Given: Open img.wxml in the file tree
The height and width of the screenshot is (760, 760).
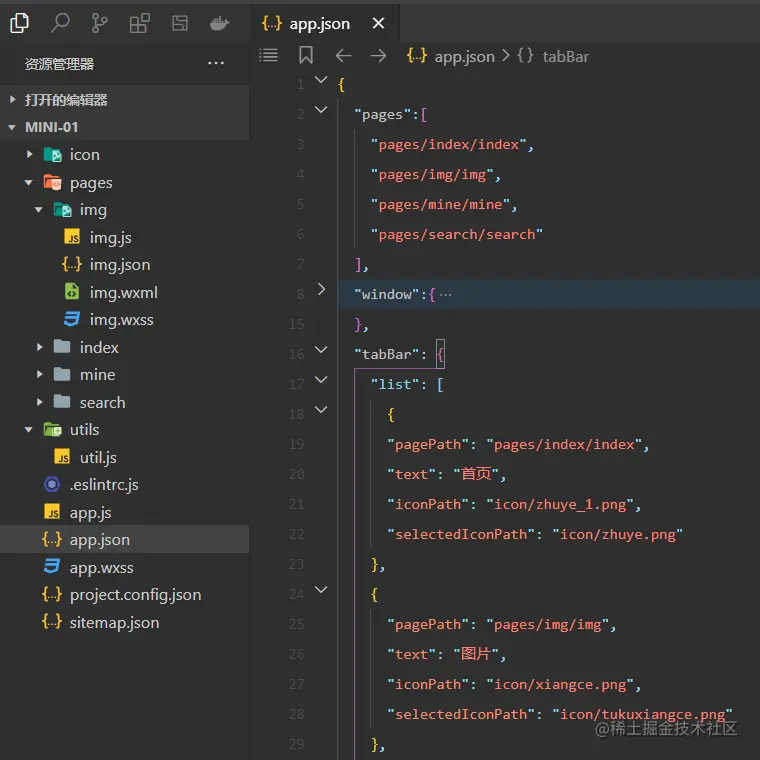Looking at the screenshot, I should [125, 292].
